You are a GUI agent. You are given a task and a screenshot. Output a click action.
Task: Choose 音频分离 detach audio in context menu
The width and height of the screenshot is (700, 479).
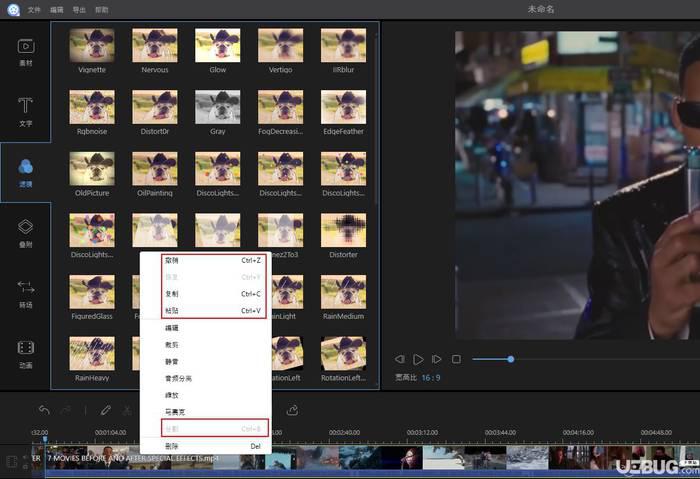pyautogui.click(x=206, y=379)
